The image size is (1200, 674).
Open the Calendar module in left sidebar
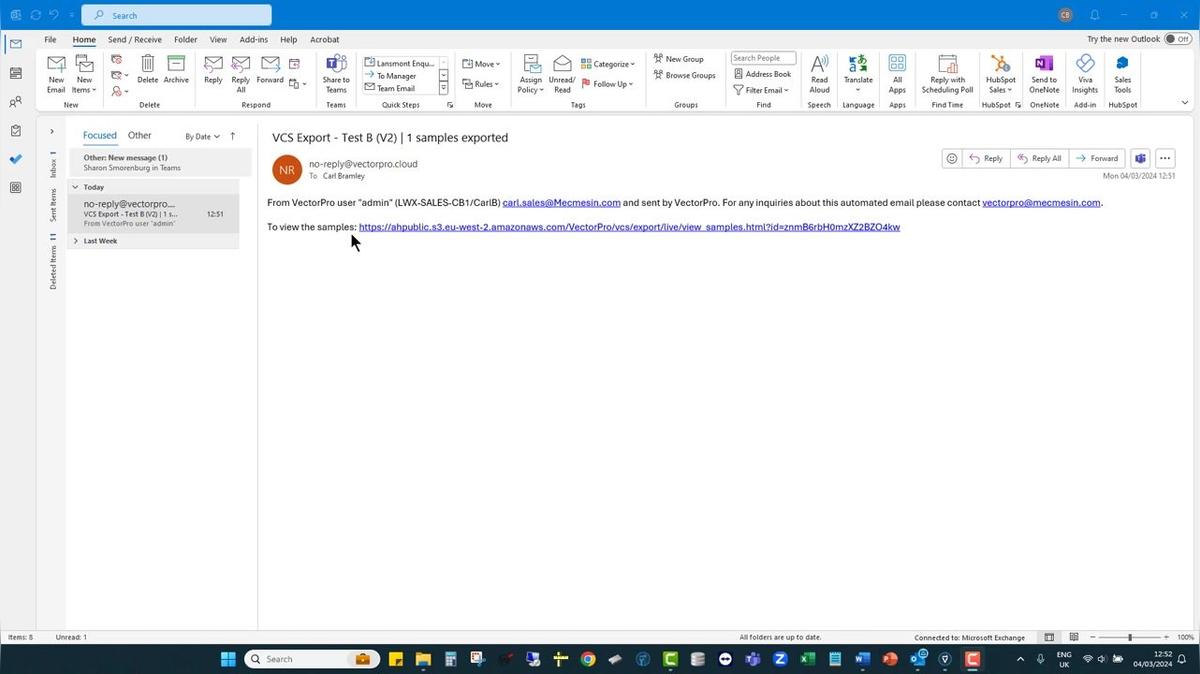click(15, 73)
